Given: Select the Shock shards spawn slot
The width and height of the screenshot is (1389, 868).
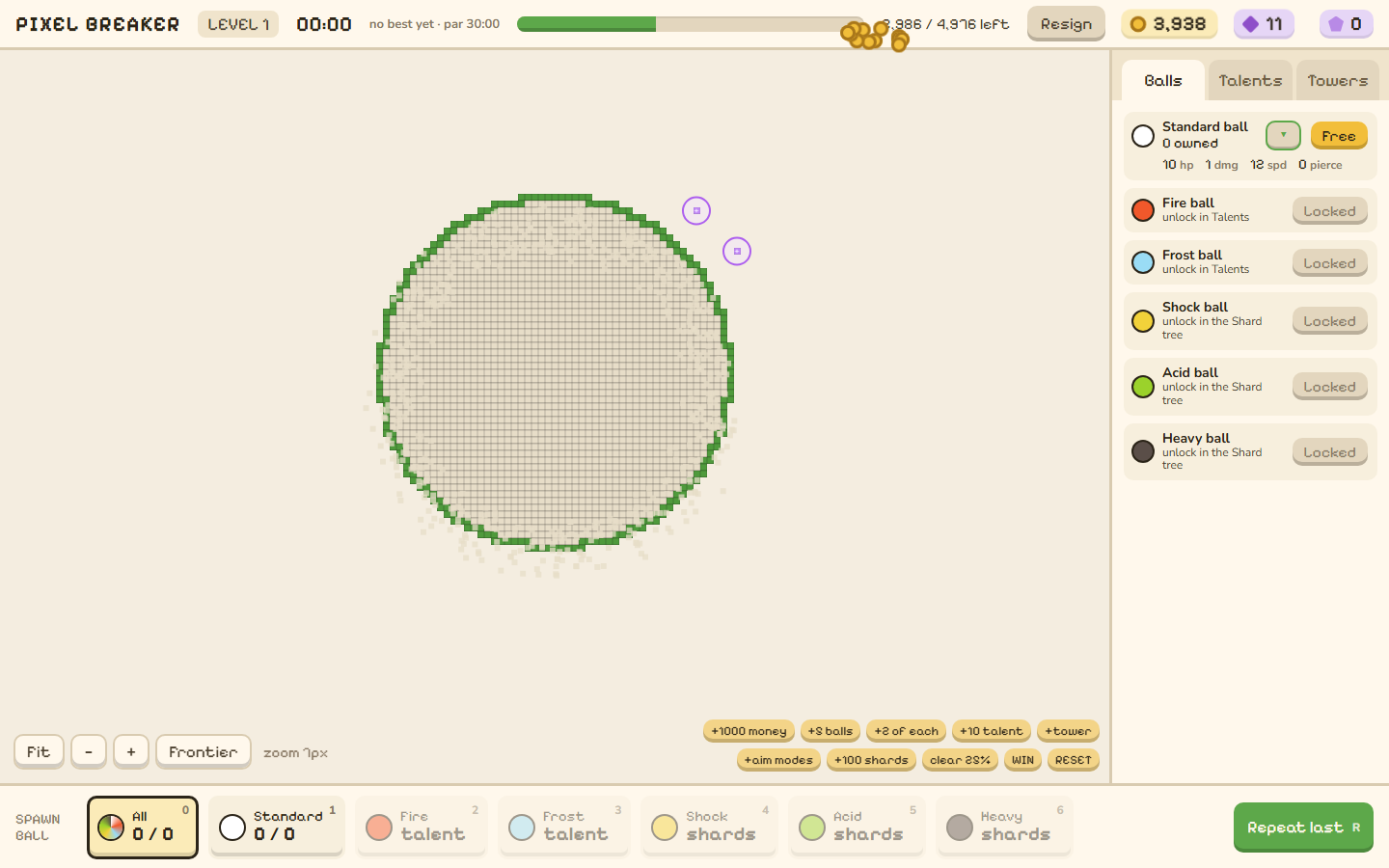Looking at the screenshot, I should point(709,826).
